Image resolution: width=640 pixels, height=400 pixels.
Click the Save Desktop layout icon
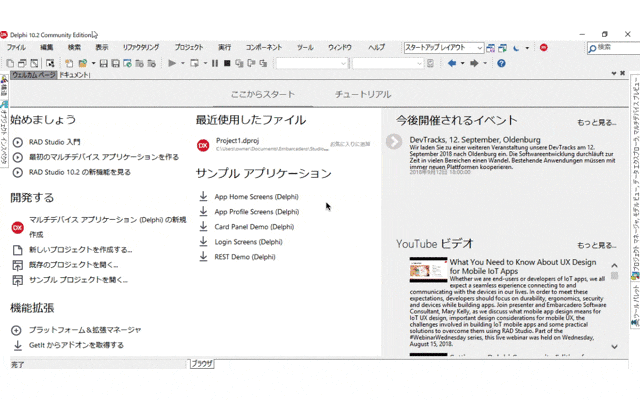(x=491, y=48)
